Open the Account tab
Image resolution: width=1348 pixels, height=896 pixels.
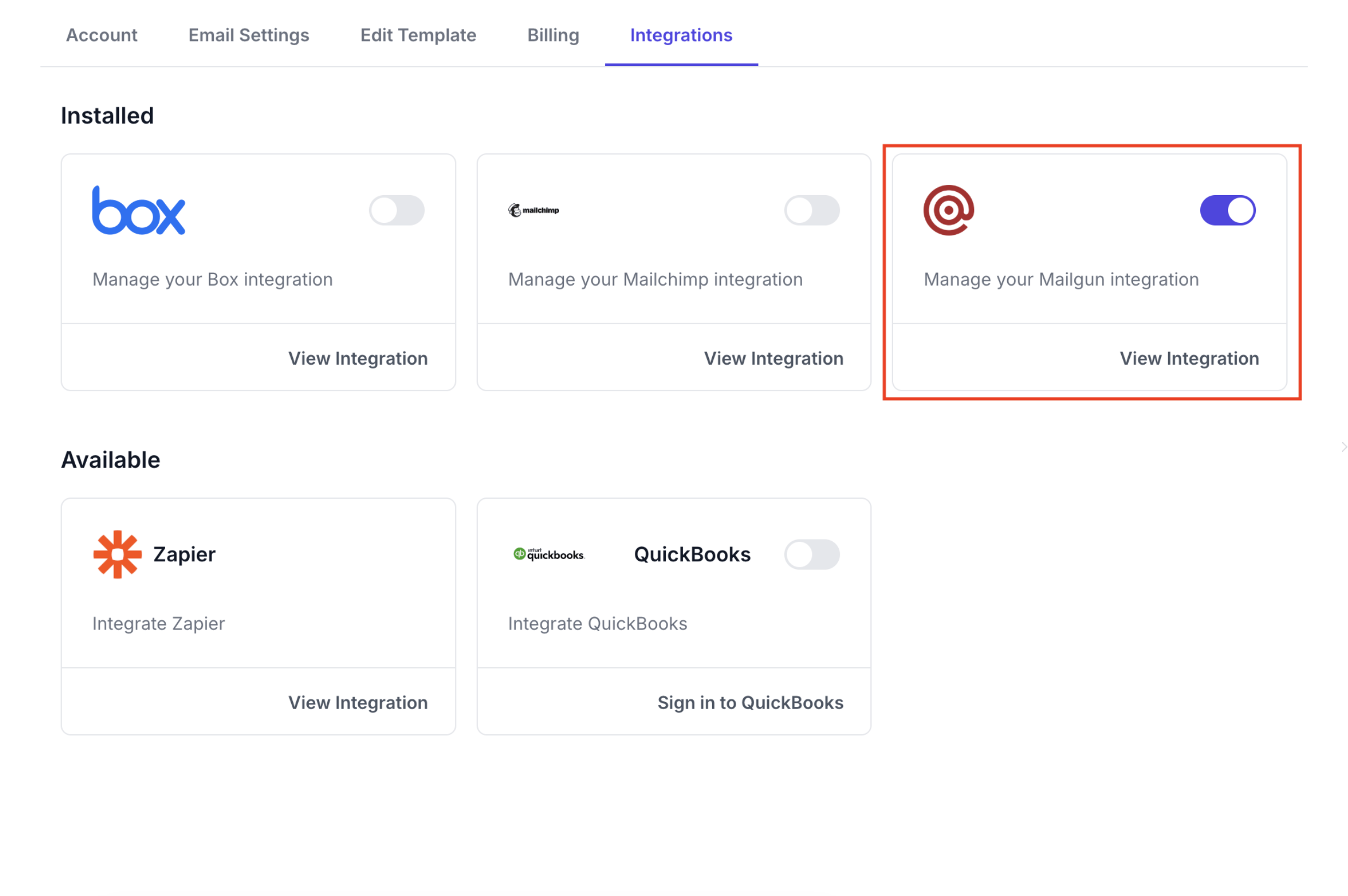pos(102,35)
